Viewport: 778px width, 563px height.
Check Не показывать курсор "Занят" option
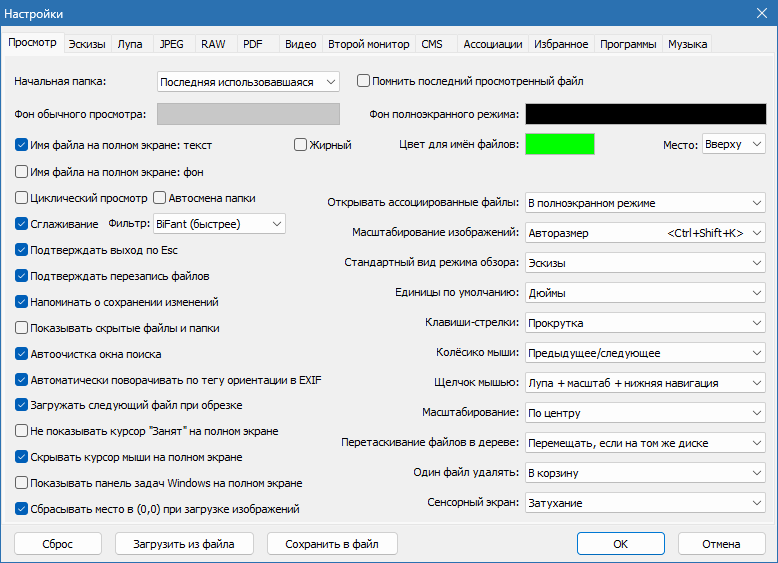pos(21,431)
